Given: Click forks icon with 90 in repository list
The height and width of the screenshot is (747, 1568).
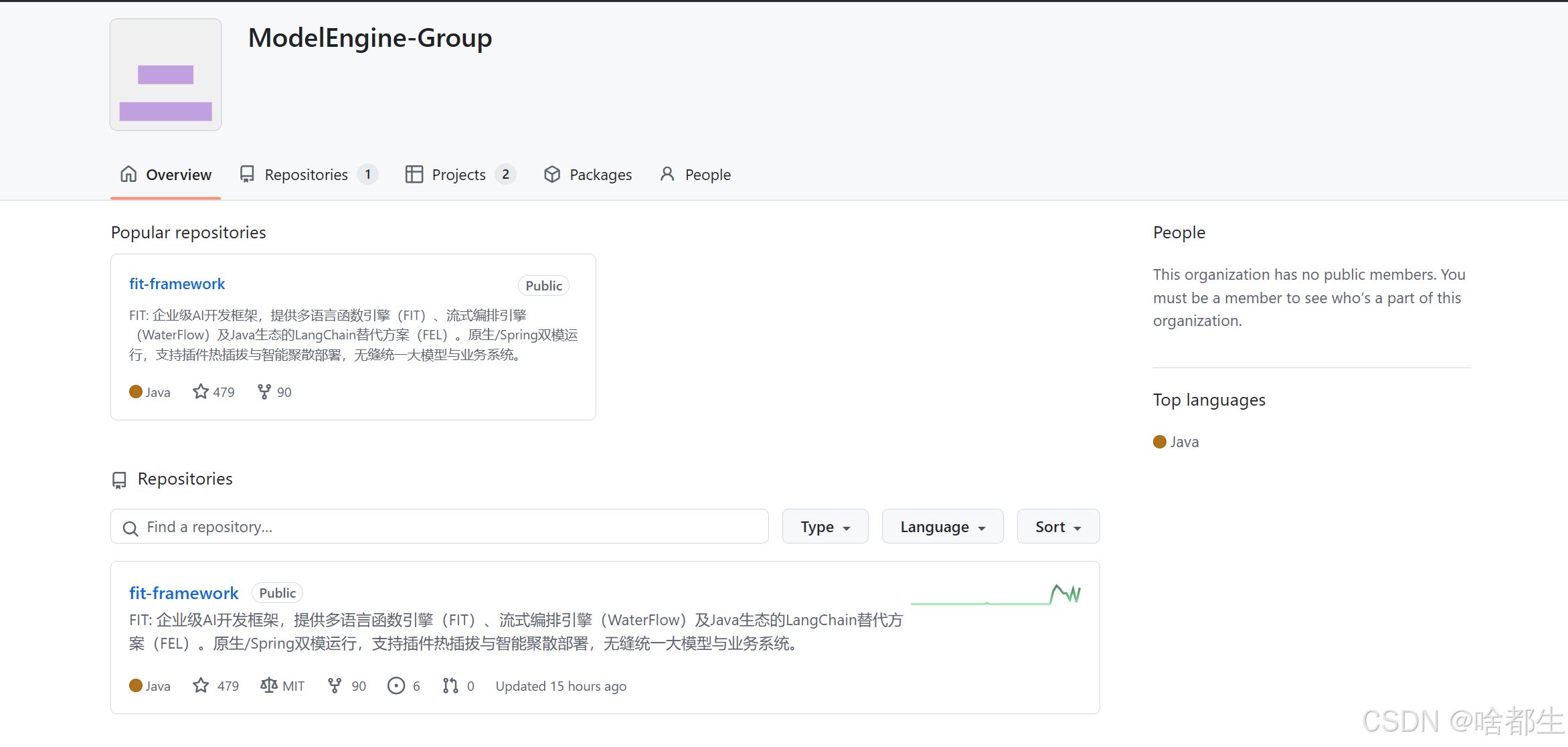Looking at the screenshot, I should (x=335, y=685).
